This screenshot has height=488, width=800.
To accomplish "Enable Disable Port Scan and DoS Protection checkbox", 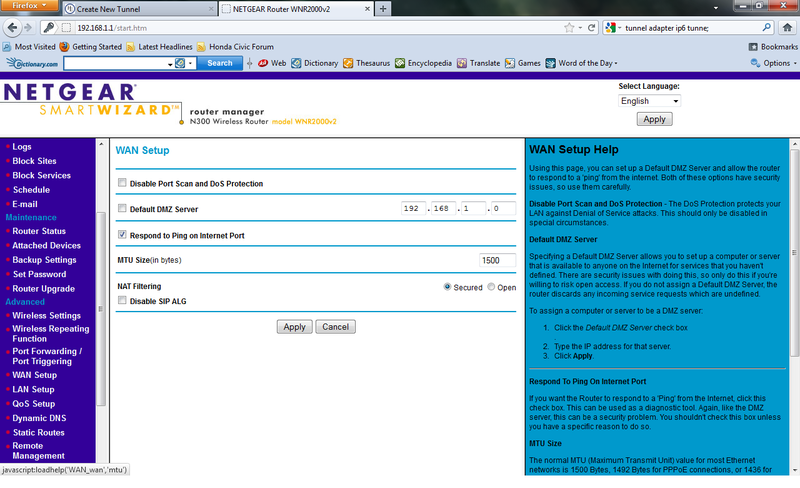I will pyautogui.click(x=122, y=184).
